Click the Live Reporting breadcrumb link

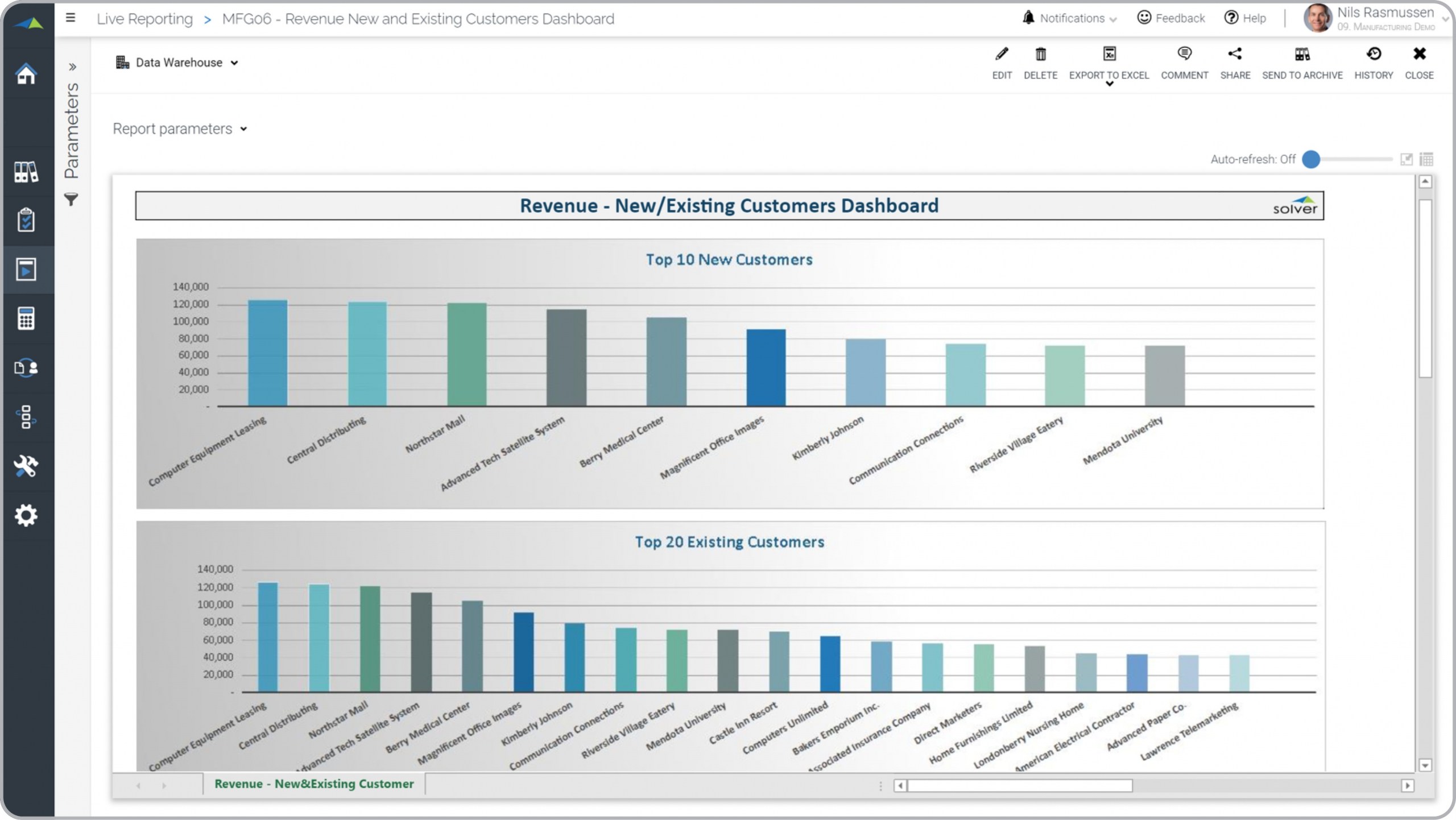point(144,19)
